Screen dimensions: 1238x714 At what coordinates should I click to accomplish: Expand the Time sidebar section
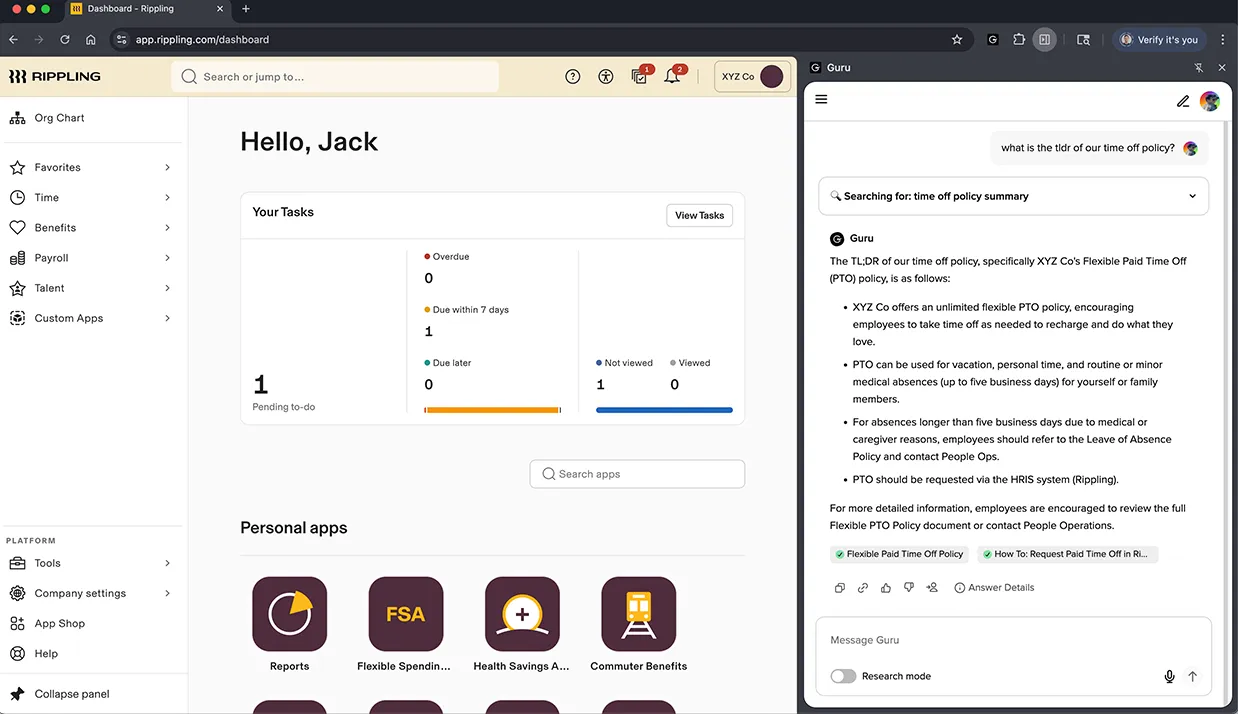(x=90, y=198)
